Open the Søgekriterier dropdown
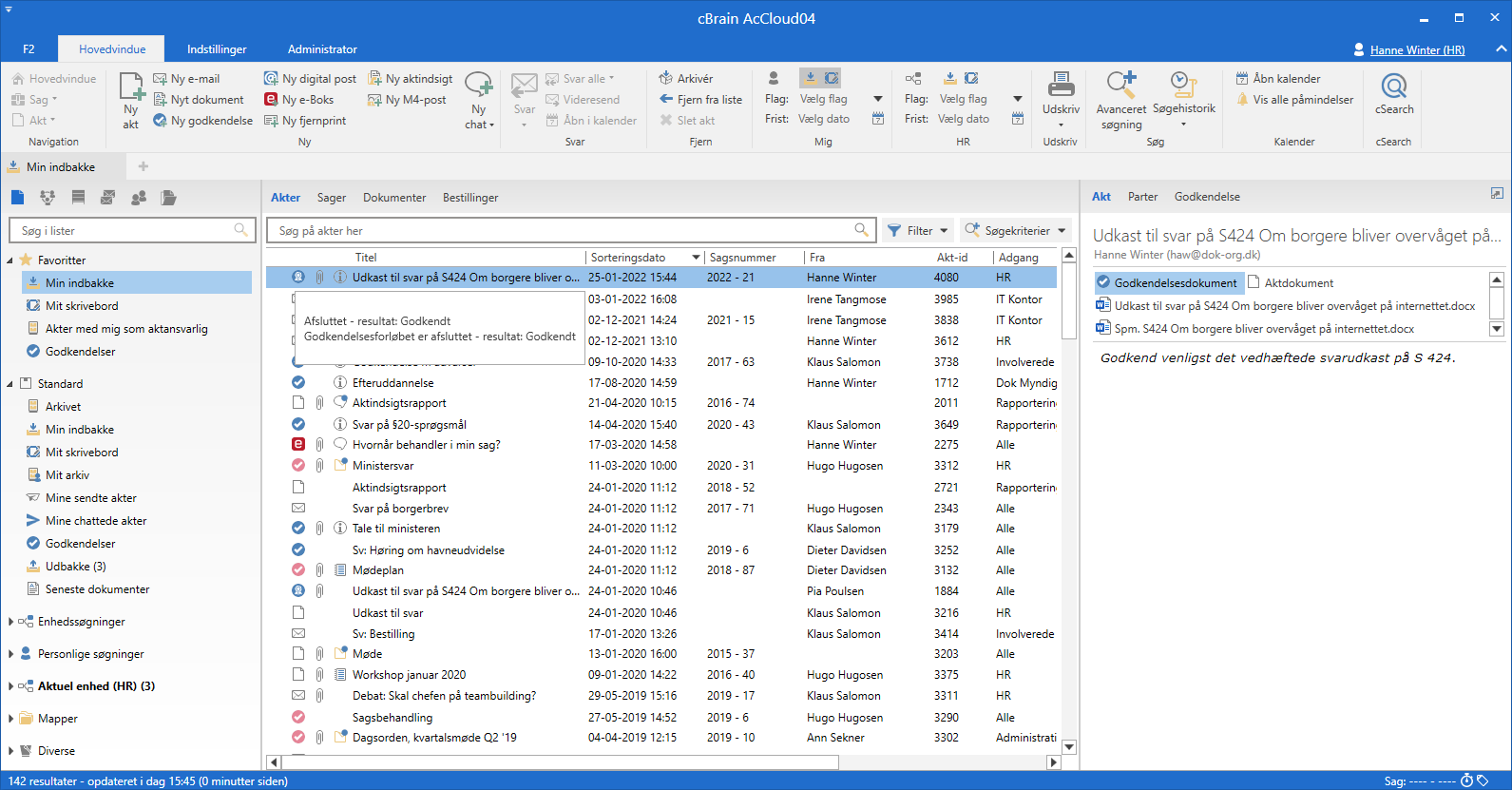The width and height of the screenshot is (1512, 790). [x=1016, y=230]
